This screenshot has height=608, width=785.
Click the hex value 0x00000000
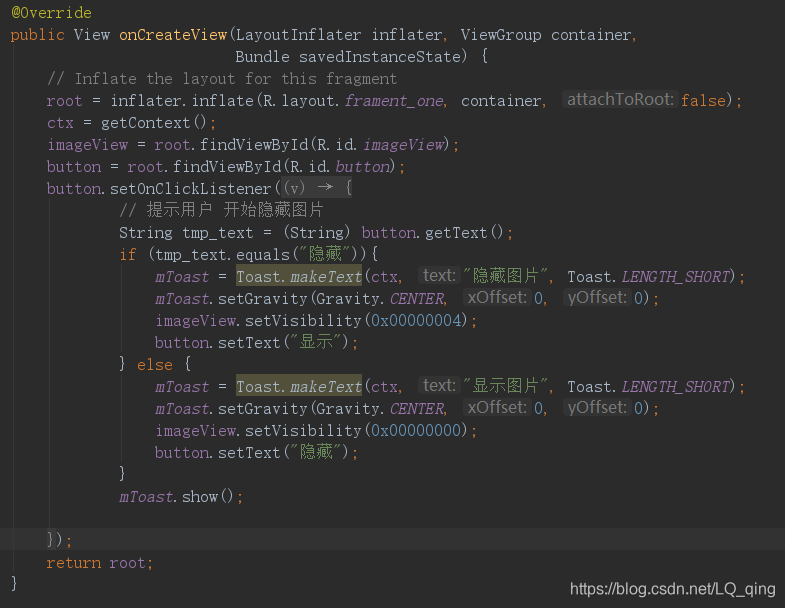pyautogui.click(x=416, y=431)
